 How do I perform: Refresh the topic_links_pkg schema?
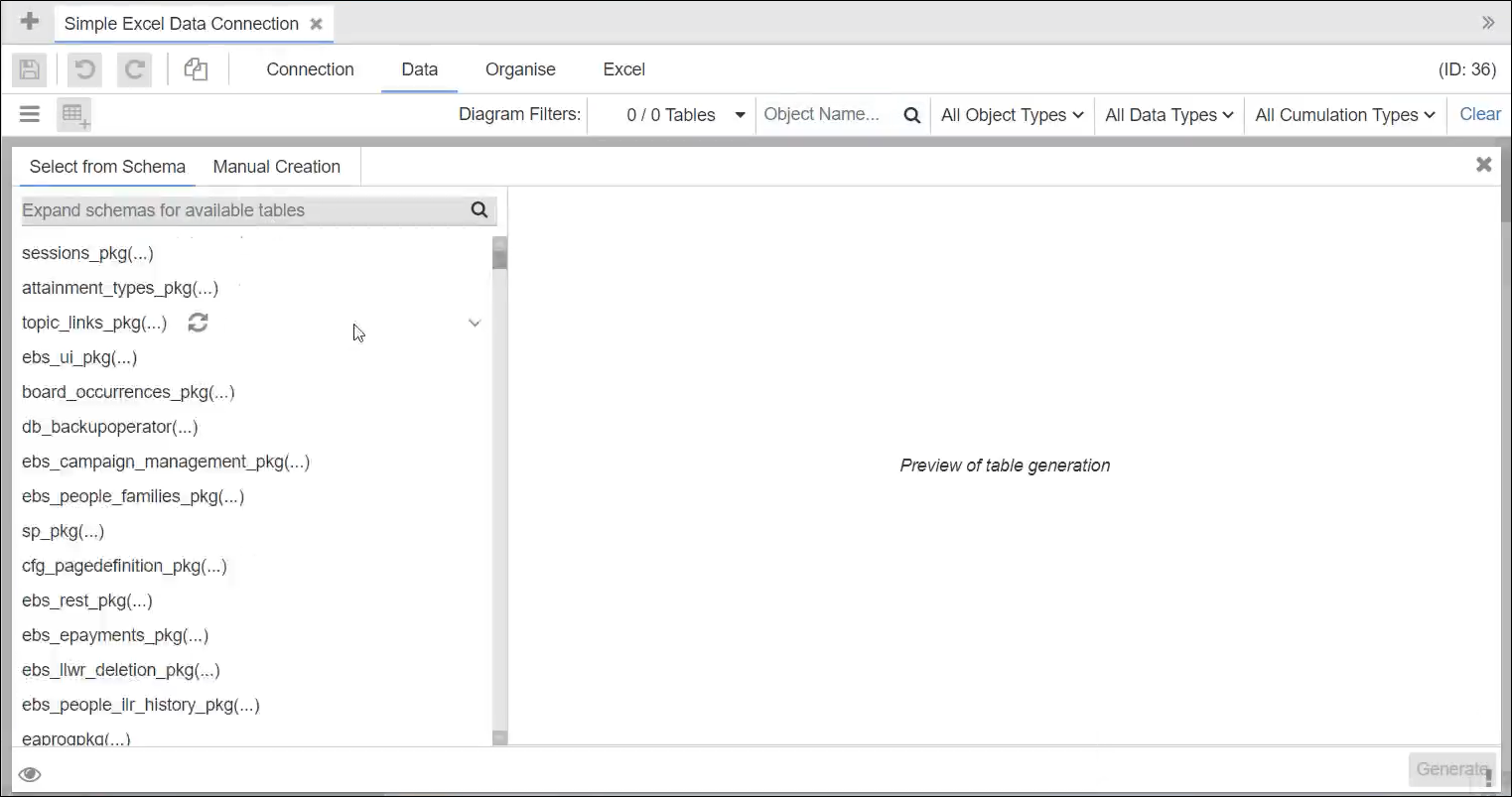[x=198, y=323]
